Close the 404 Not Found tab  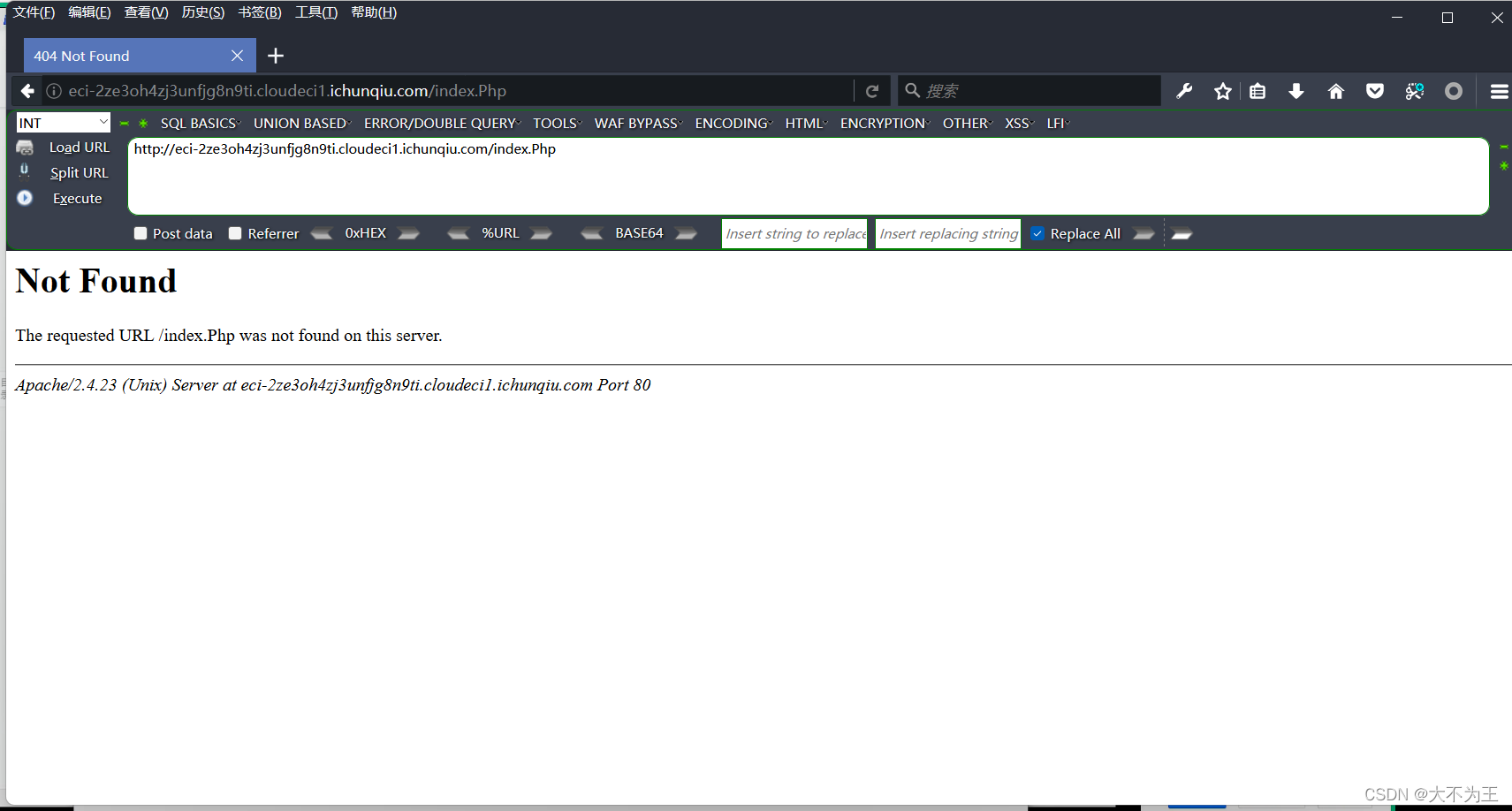[x=237, y=56]
